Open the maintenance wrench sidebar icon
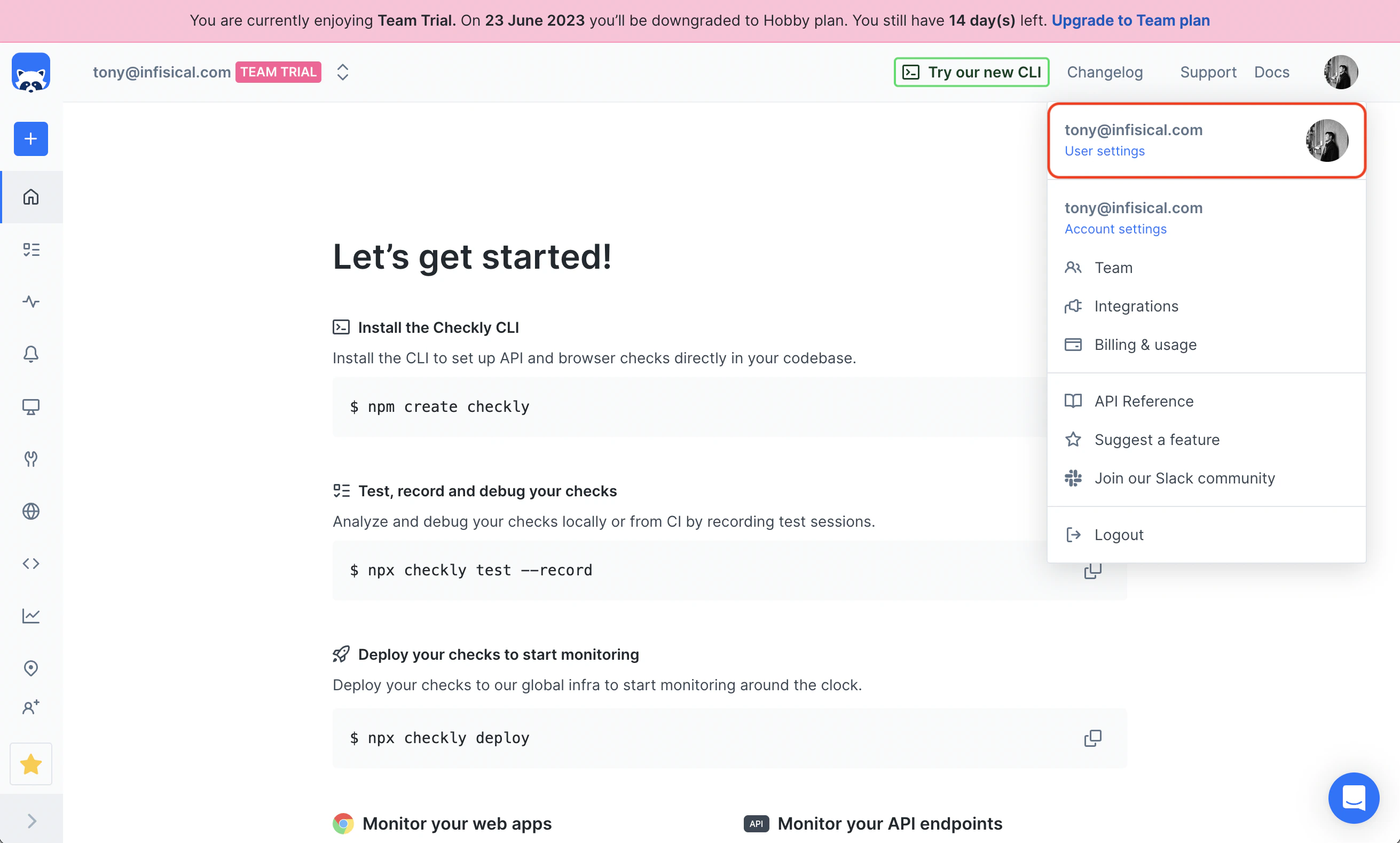Screen dimensions: 1400x843 (30, 459)
